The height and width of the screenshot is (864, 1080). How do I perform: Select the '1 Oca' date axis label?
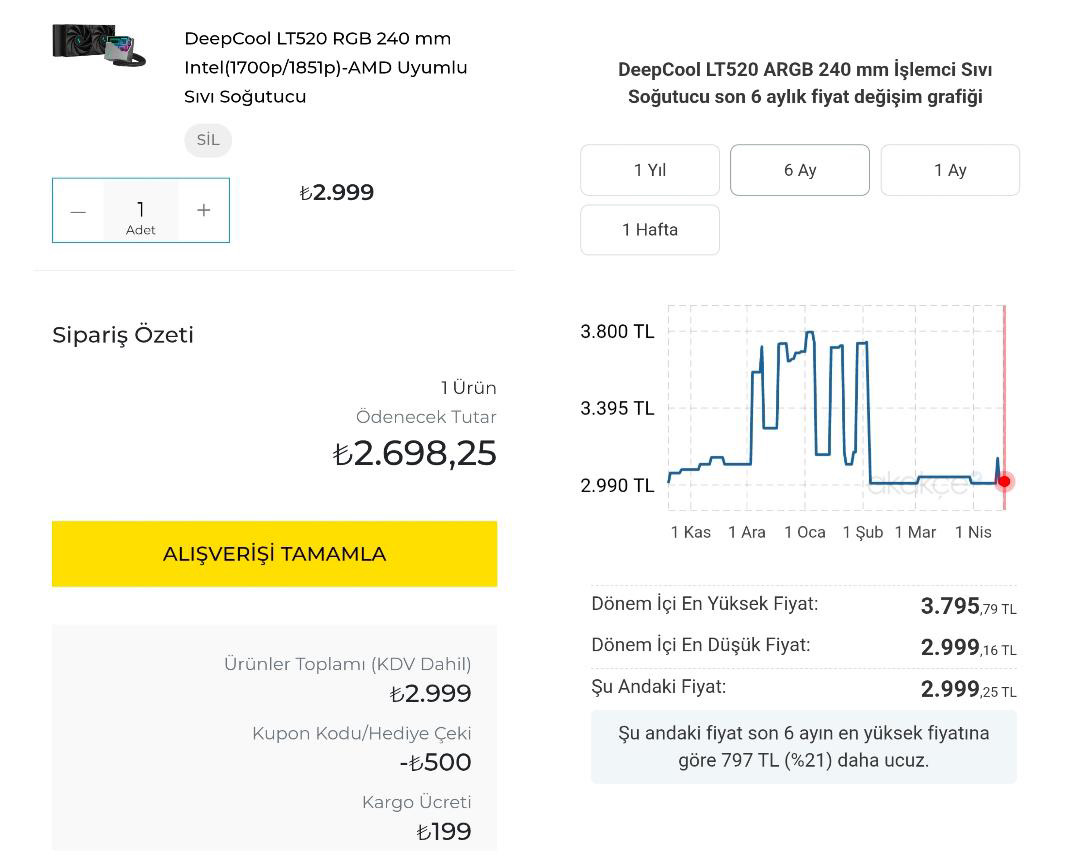[x=805, y=533]
